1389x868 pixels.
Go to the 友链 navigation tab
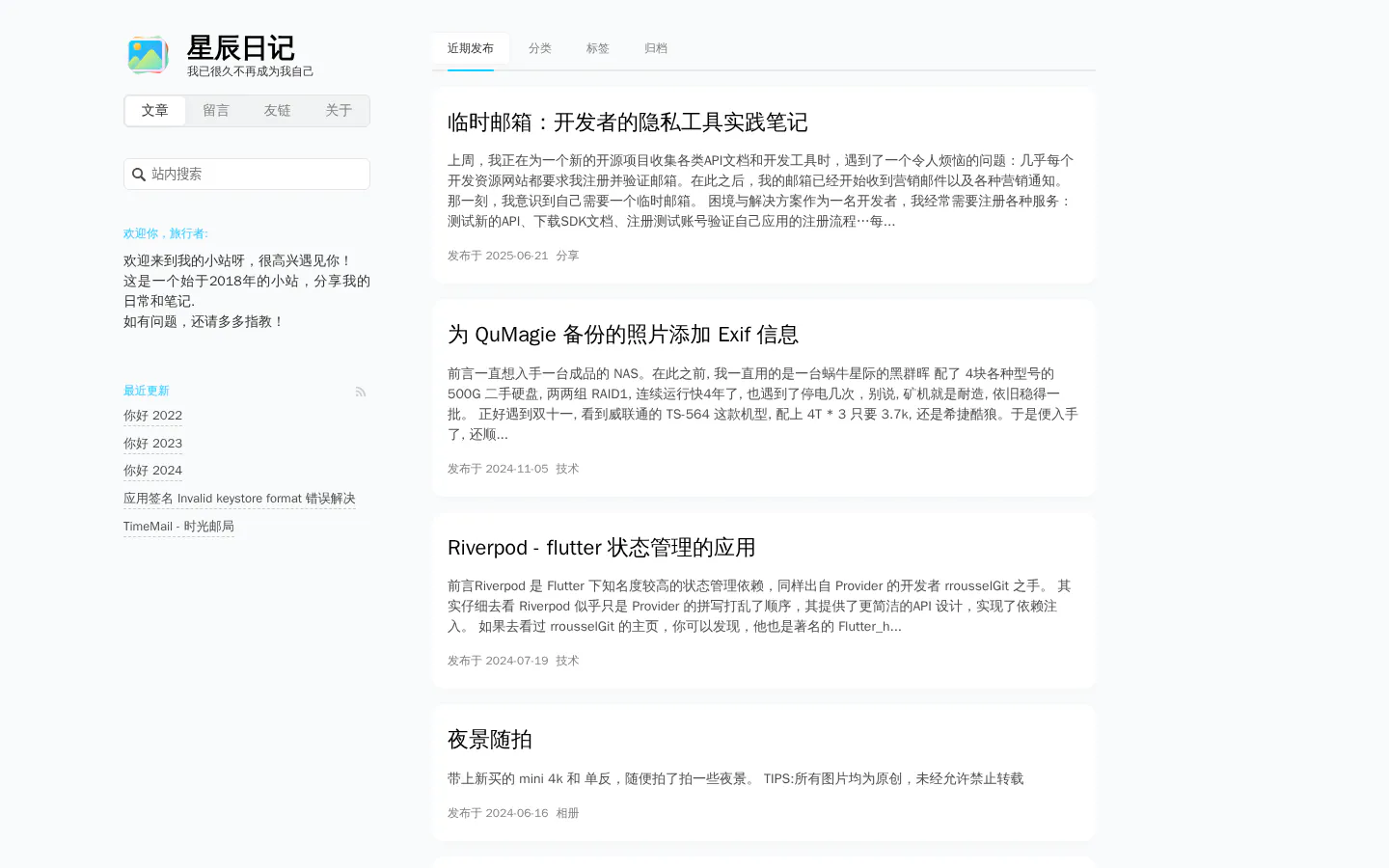277,111
